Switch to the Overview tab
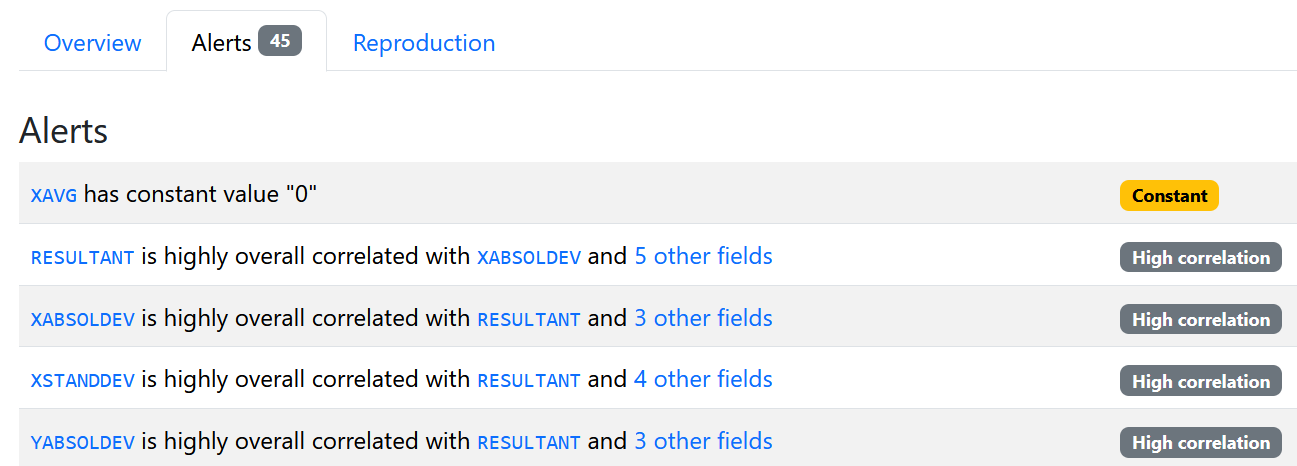 click(x=93, y=43)
